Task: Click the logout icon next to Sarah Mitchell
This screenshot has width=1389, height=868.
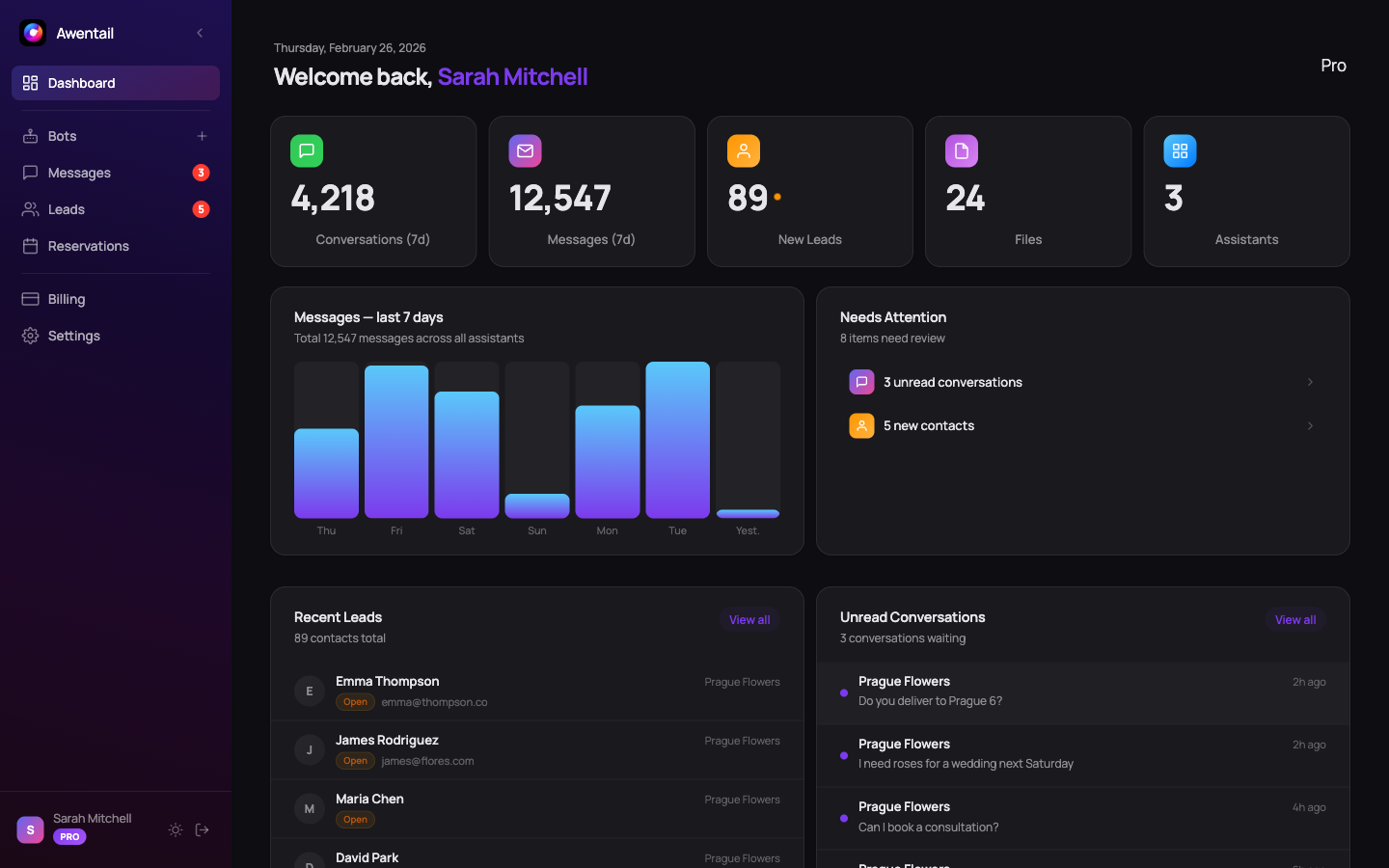Action: point(202,829)
